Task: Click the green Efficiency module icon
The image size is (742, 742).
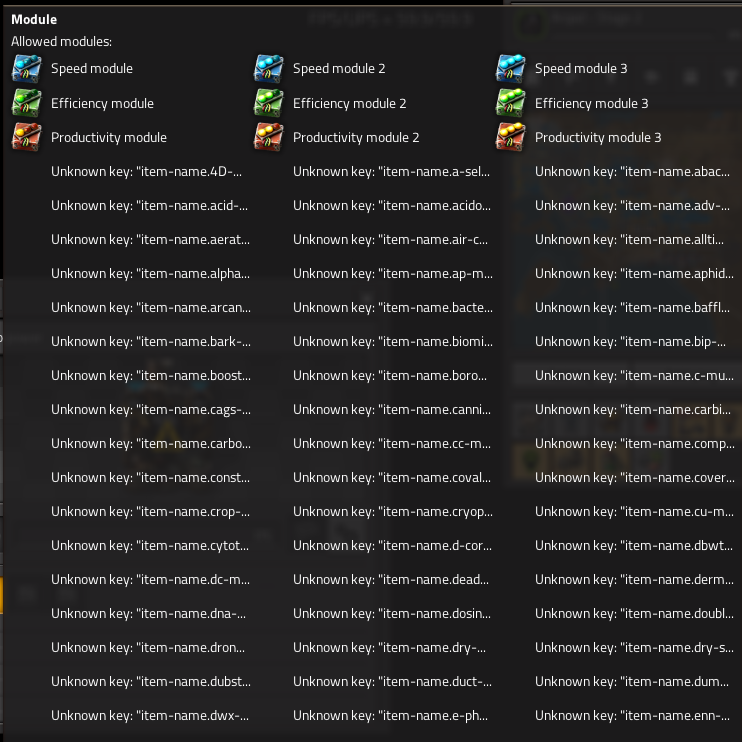Action: coord(26,103)
